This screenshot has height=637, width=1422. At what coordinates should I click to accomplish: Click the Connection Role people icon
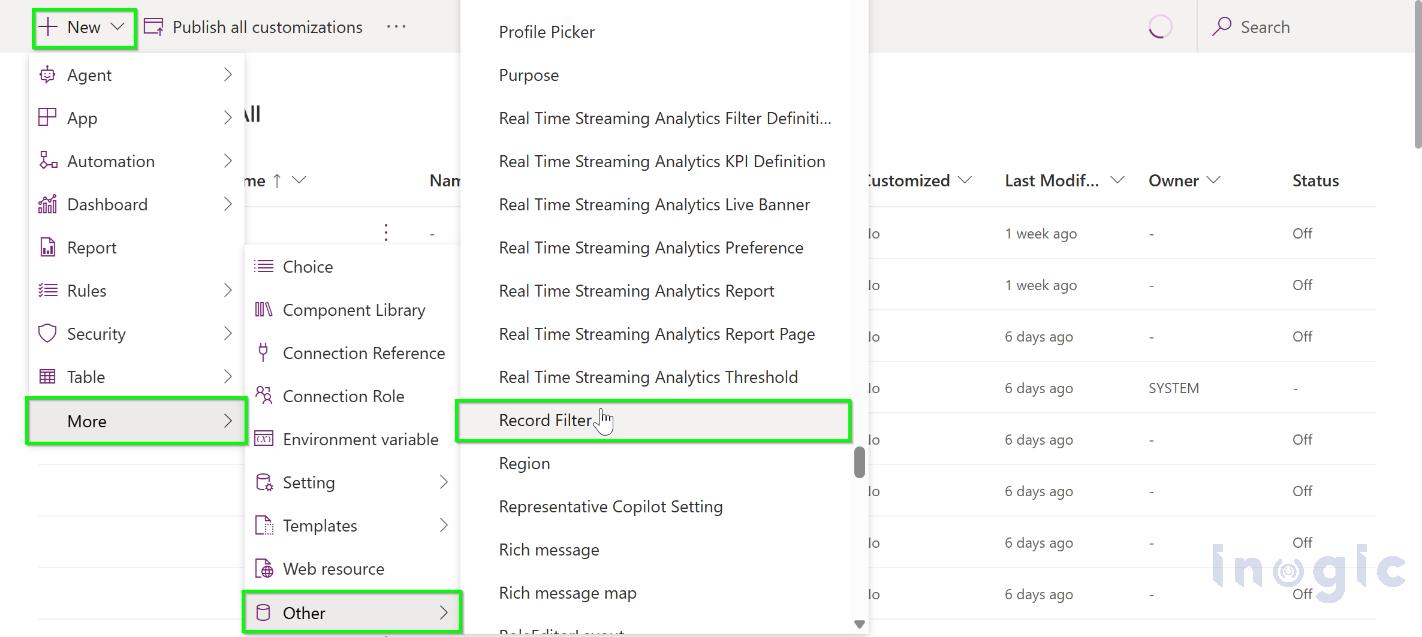pyautogui.click(x=263, y=395)
